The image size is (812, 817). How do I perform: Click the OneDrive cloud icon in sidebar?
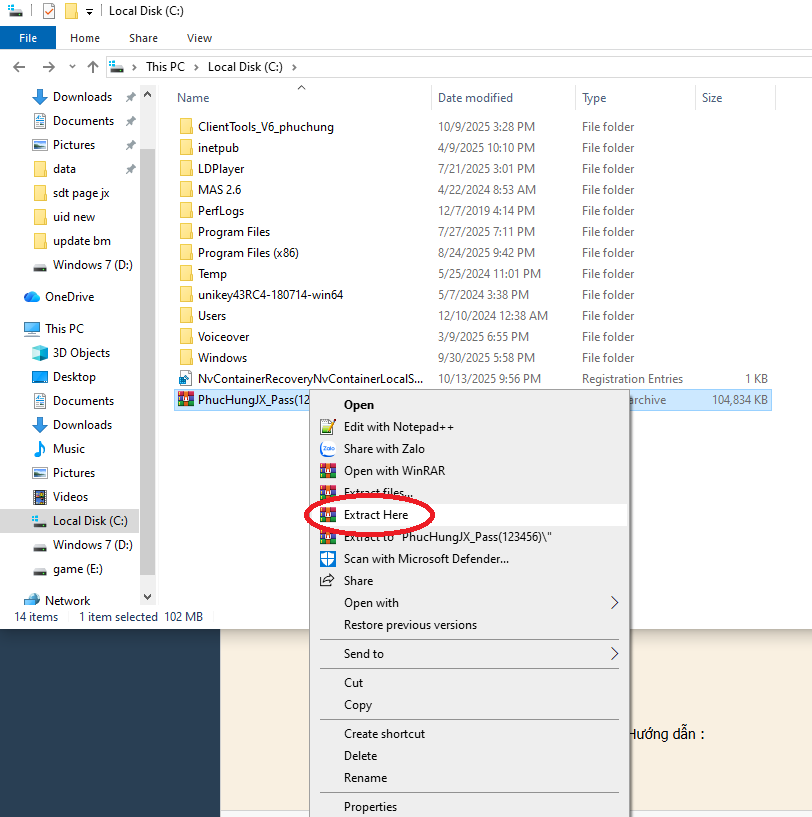pyautogui.click(x=31, y=297)
